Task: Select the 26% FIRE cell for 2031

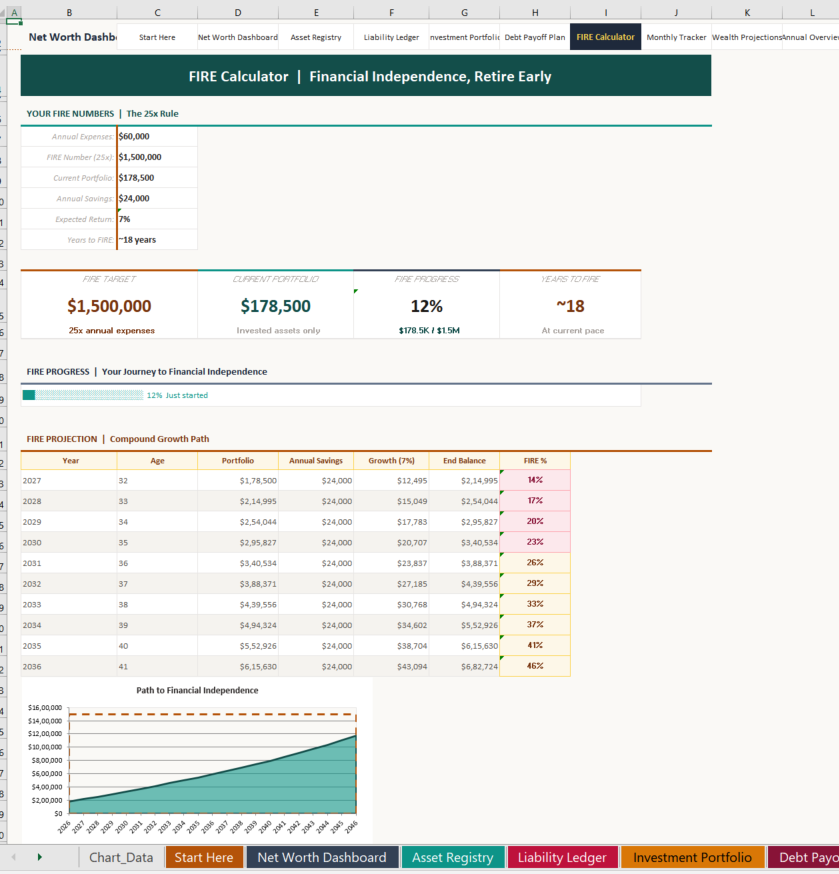Action: [x=535, y=562]
